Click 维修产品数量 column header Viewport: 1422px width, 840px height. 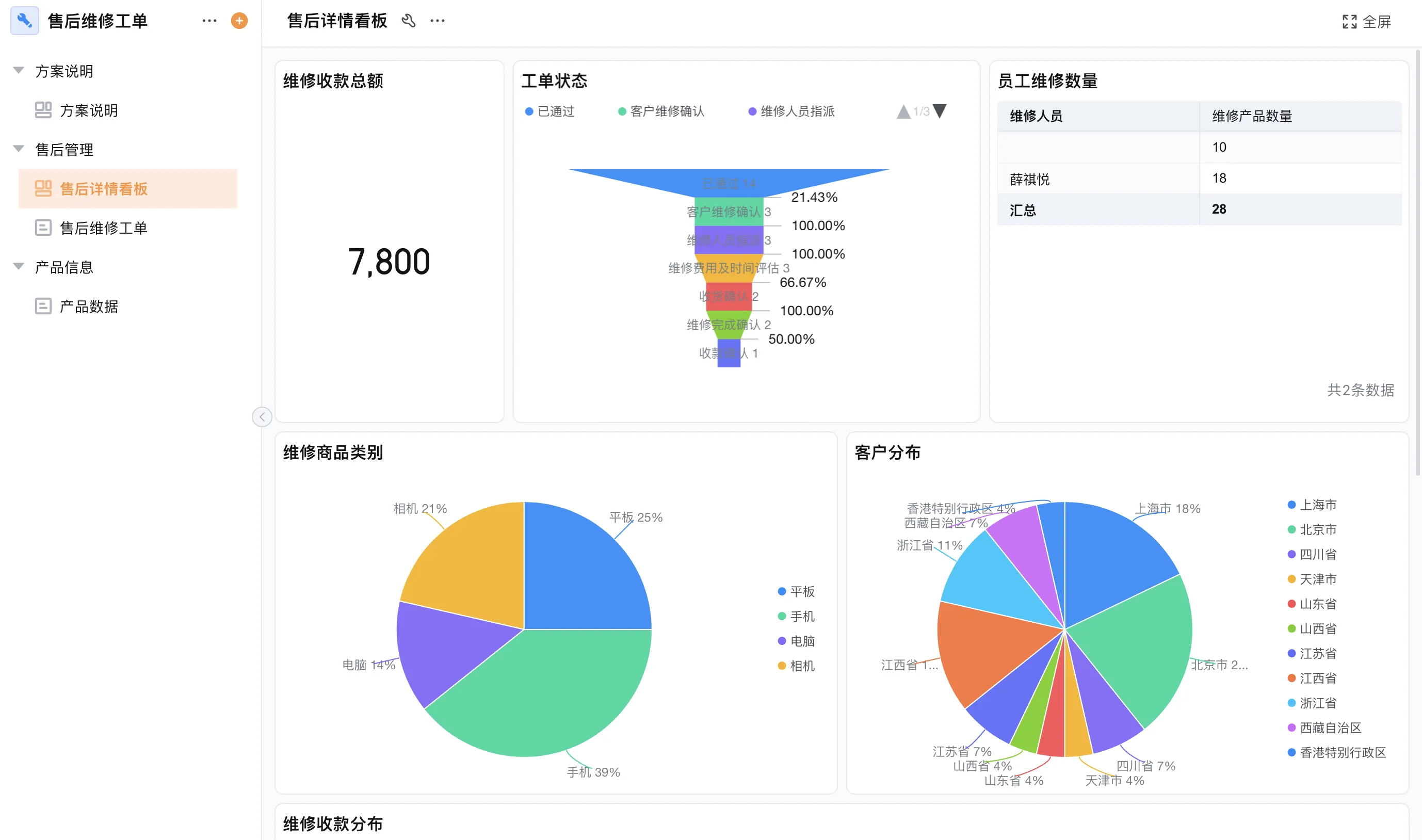[1252, 116]
